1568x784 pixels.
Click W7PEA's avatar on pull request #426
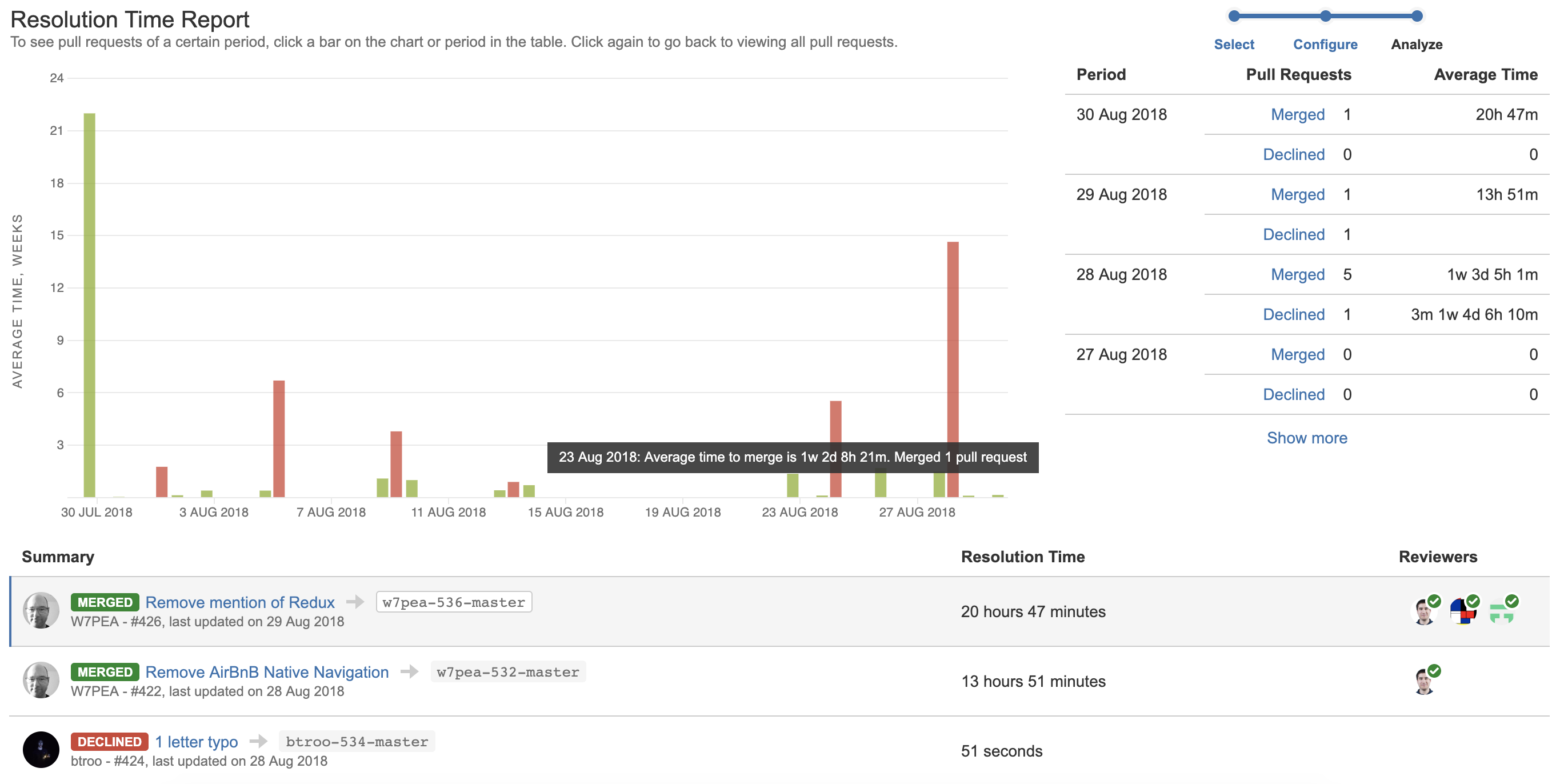click(x=41, y=611)
